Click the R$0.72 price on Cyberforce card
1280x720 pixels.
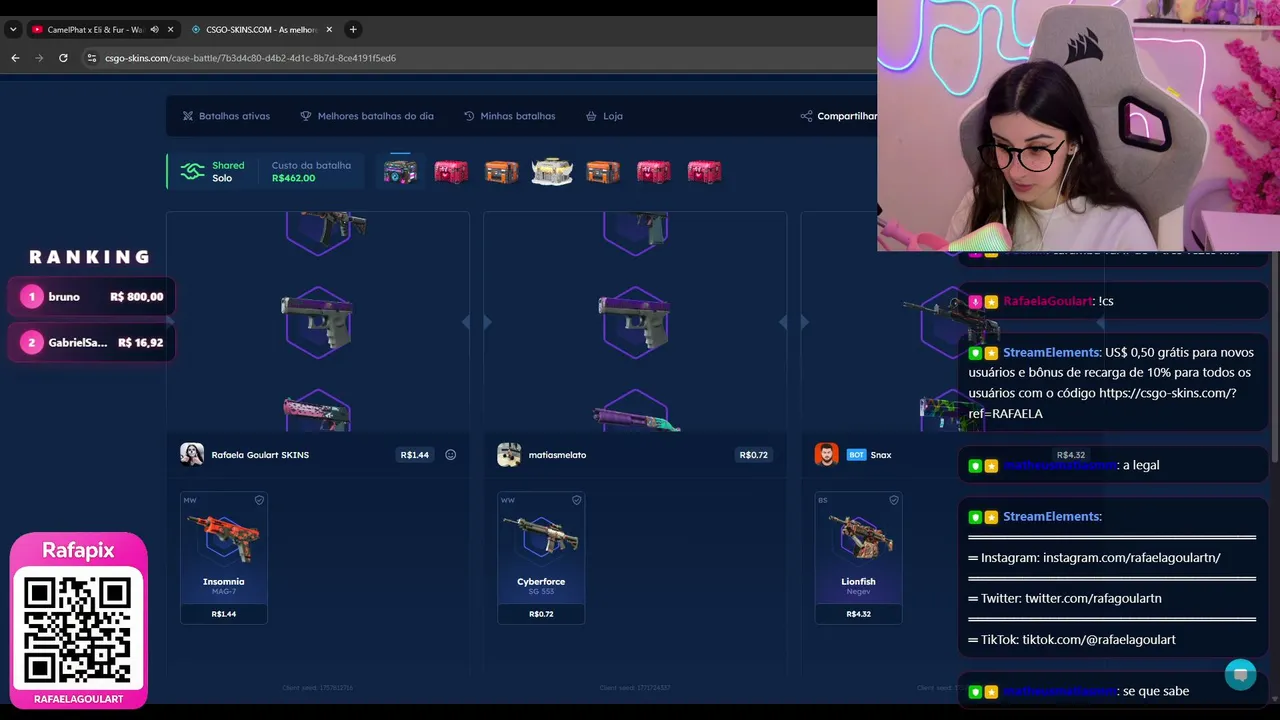coord(541,614)
